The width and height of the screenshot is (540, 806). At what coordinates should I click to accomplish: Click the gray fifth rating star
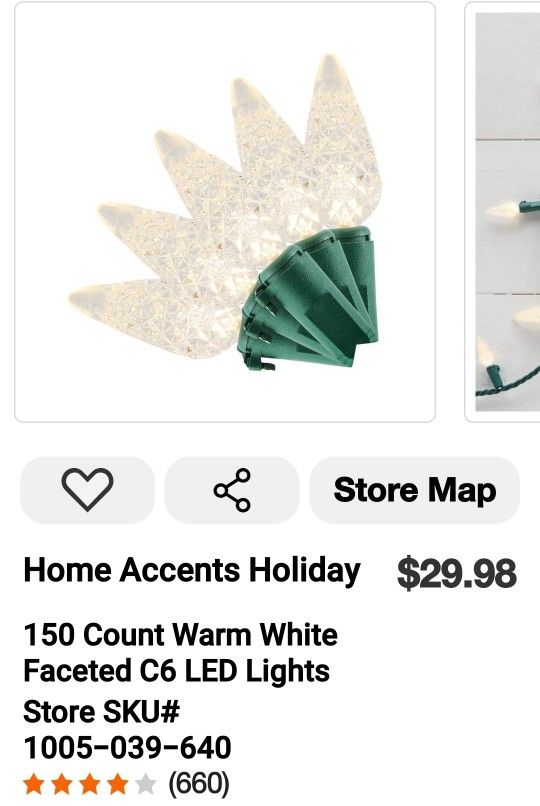[x=145, y=784]
